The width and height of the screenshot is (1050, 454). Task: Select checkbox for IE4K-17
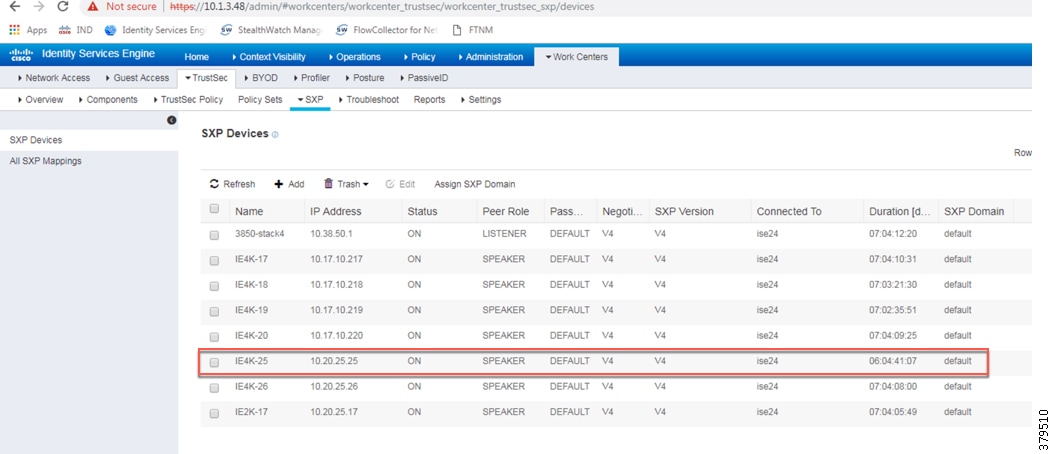click(214, 261)
